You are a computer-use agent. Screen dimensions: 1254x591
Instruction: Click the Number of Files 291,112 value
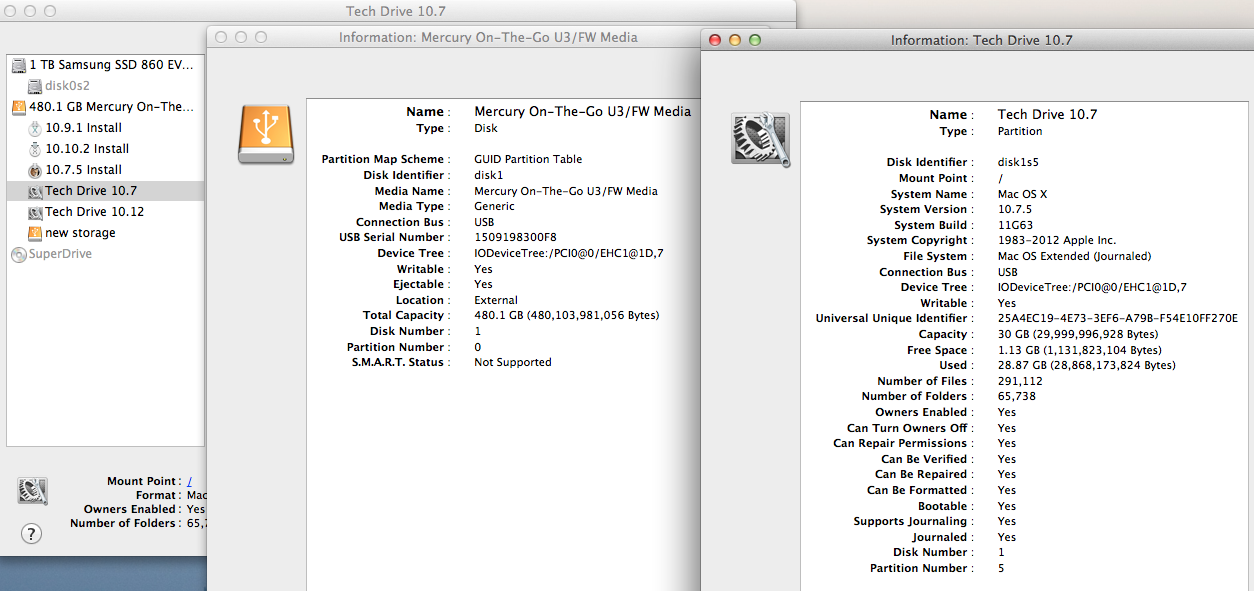click(x=1020, y=382)
